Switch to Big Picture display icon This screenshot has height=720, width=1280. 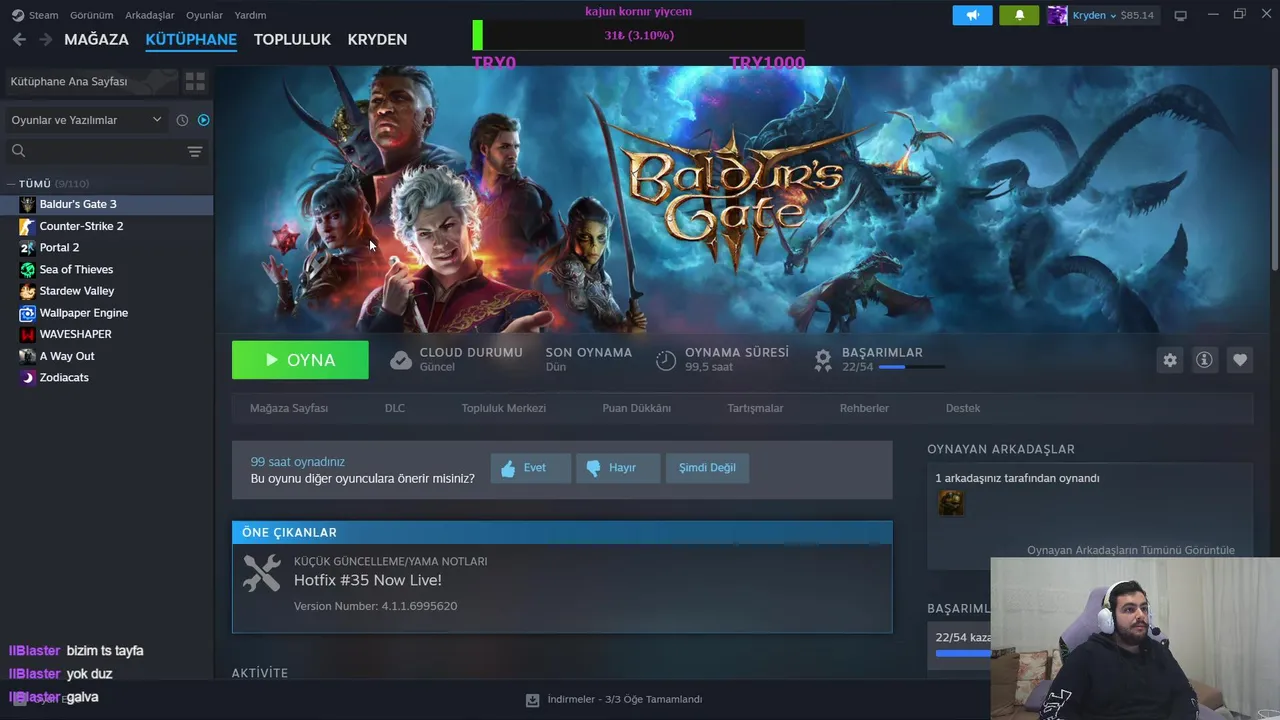click(x=1180, y=15)
